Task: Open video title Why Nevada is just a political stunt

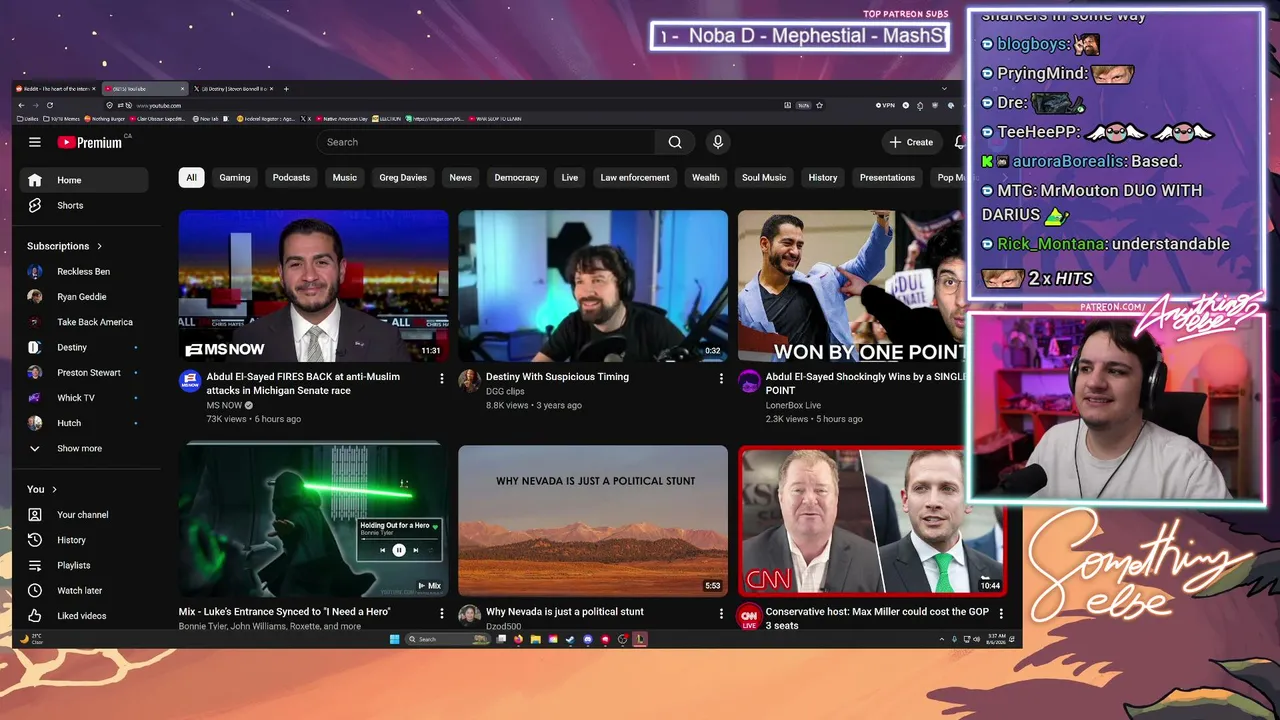Action: tap(565, 612)
